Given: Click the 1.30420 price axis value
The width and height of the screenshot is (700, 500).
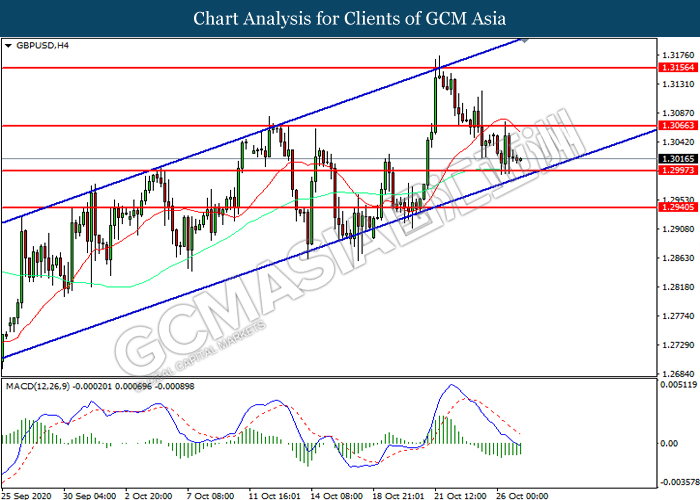Looking at the screenshot, I should point(679,142).
